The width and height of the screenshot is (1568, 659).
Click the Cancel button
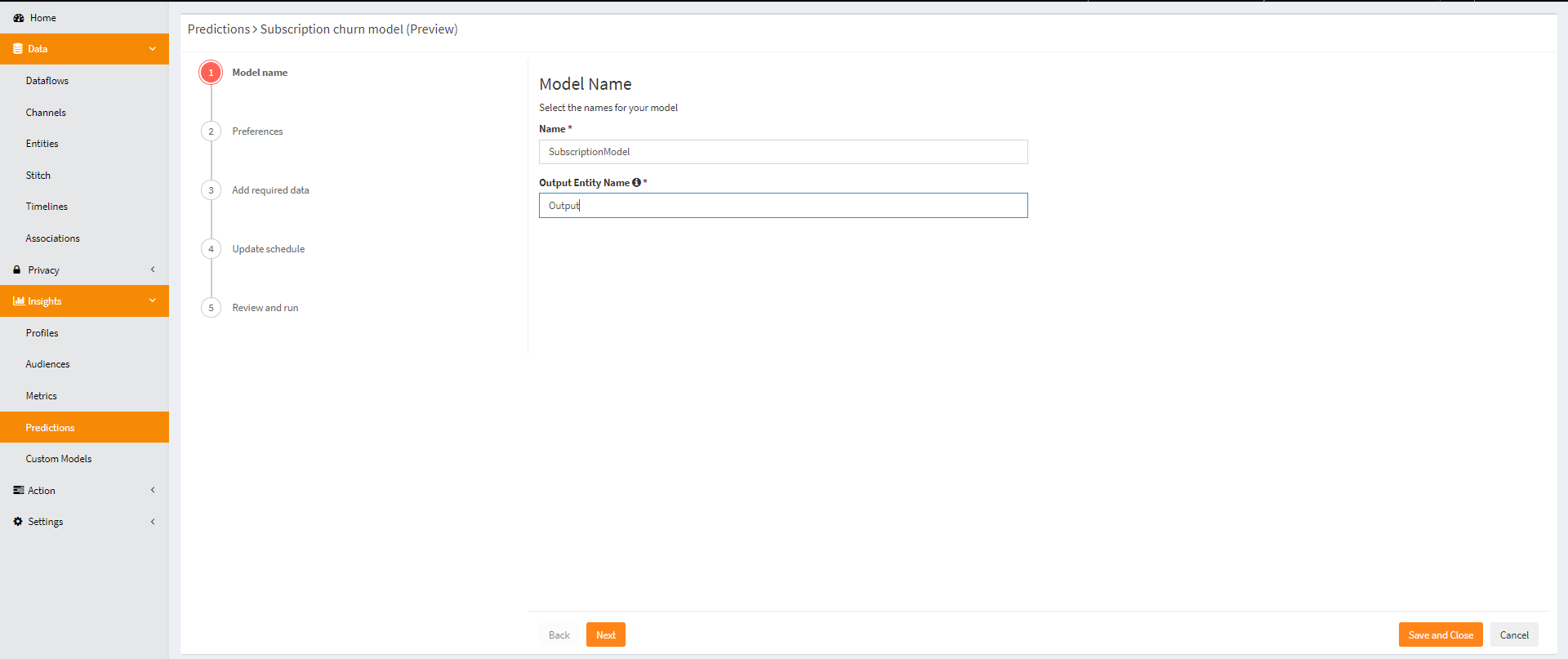pos(1513,635)
